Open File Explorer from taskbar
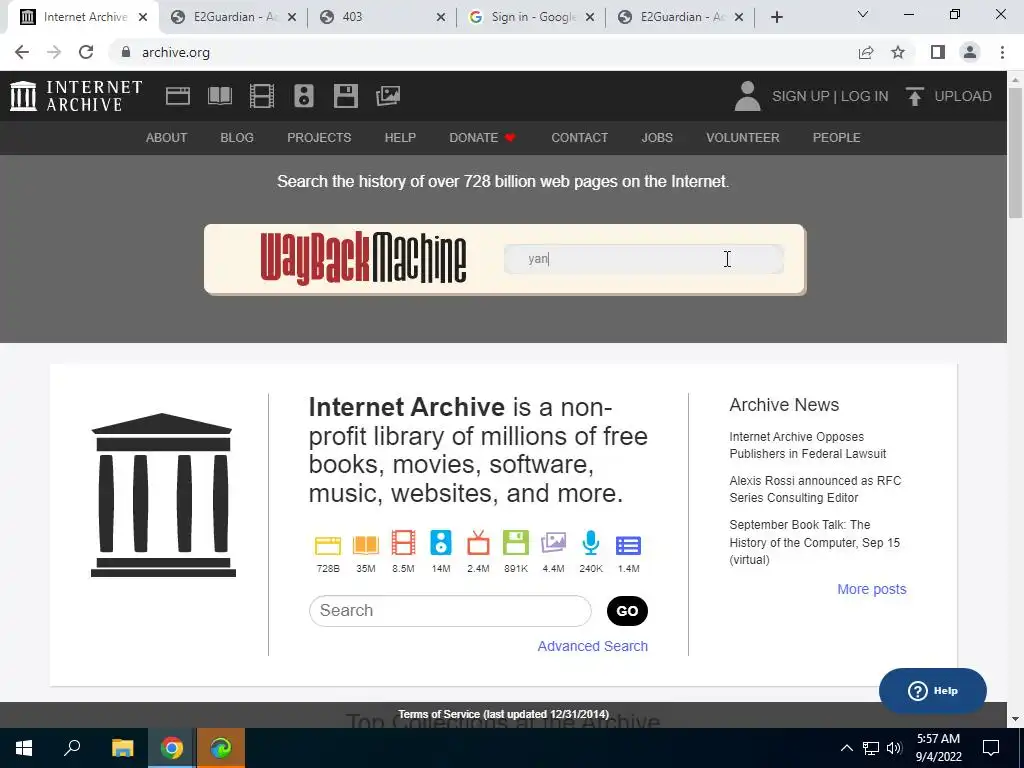Viewport: 1024px width, 768px height. (x=122, y=748)
